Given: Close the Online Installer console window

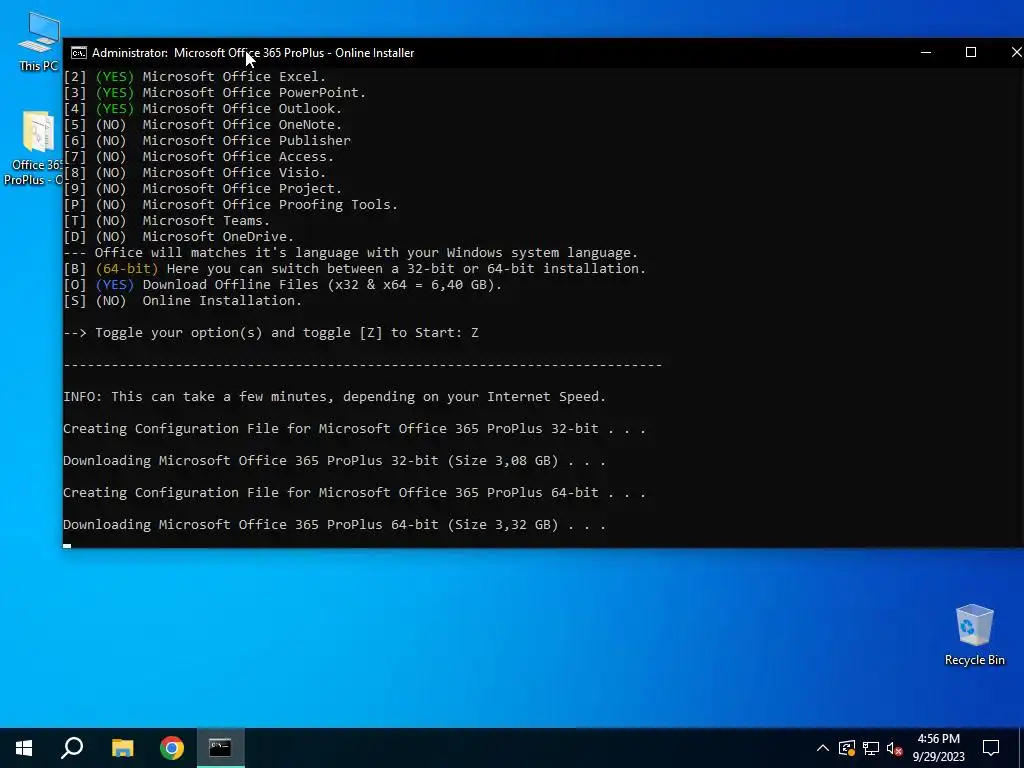Looking at the screenshot, I should click(1014, 52).
